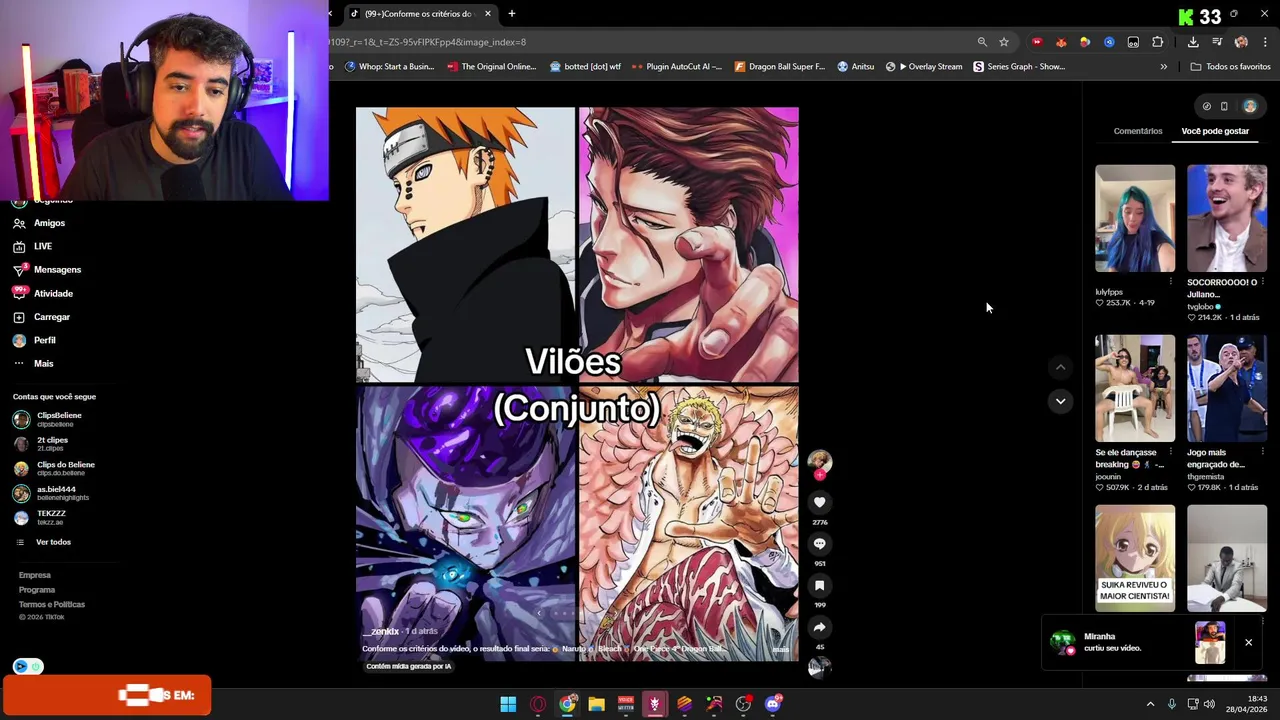1280x720 pixels.
Task: Open the Series Graph bookmark
Action: pyautogui.click(x=1019, y=67)
